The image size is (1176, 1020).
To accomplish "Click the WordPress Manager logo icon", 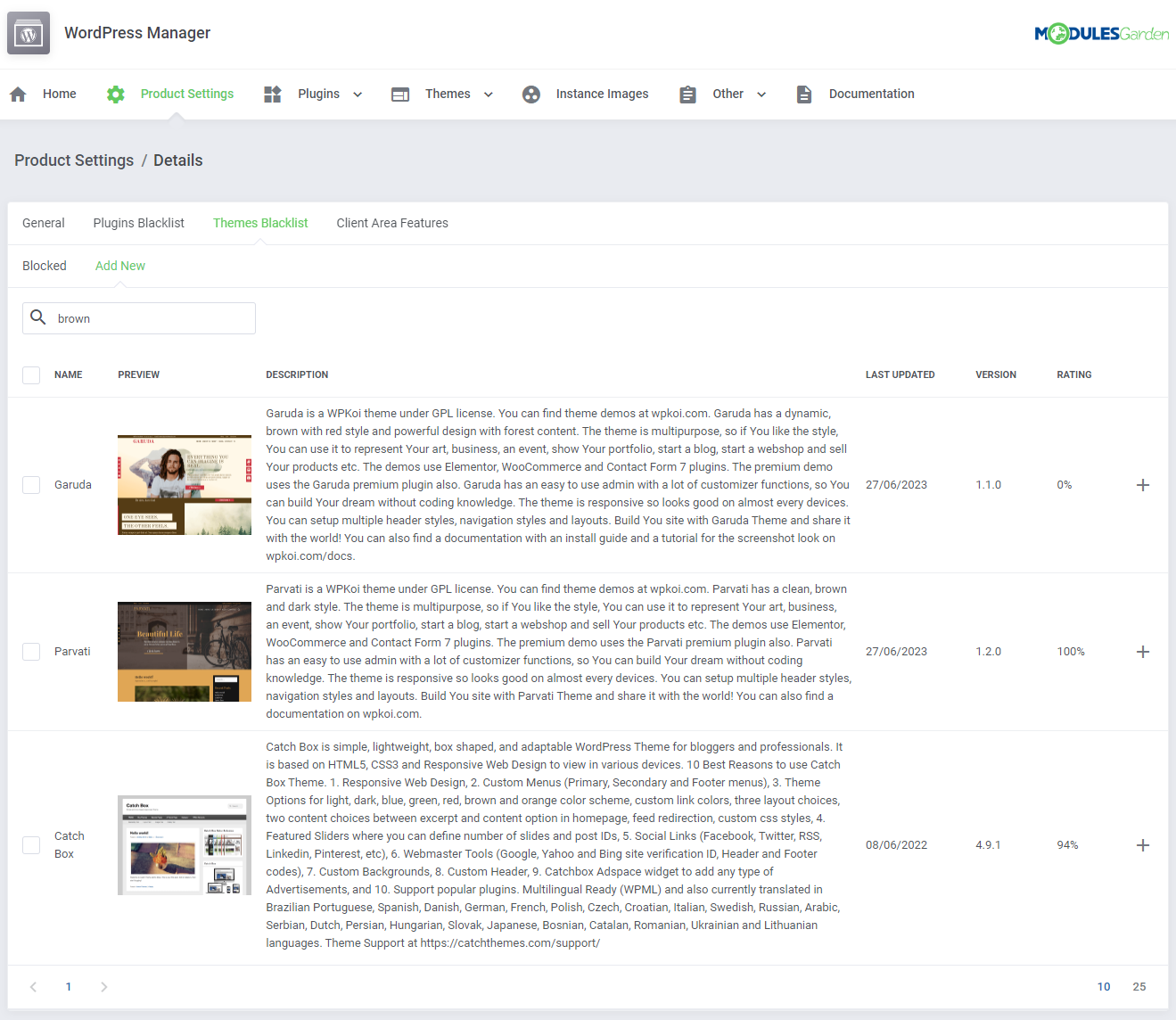I will [29, 33].
